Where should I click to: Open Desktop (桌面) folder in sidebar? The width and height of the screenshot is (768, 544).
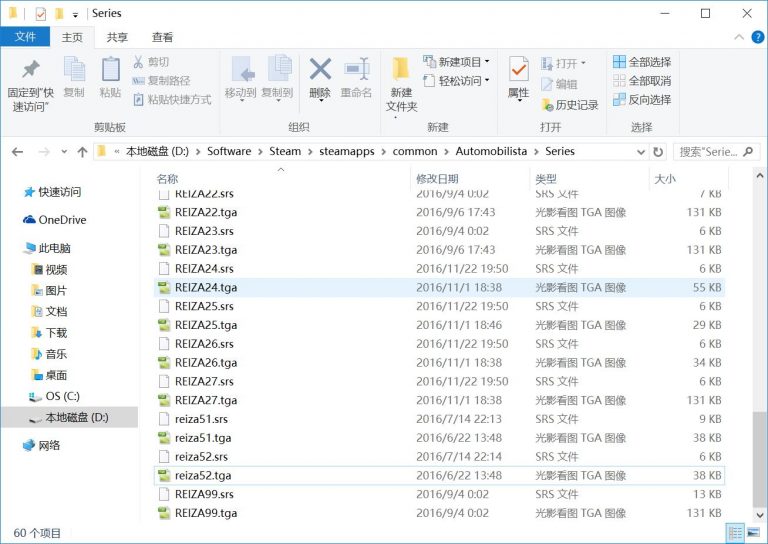pos(49,376)
